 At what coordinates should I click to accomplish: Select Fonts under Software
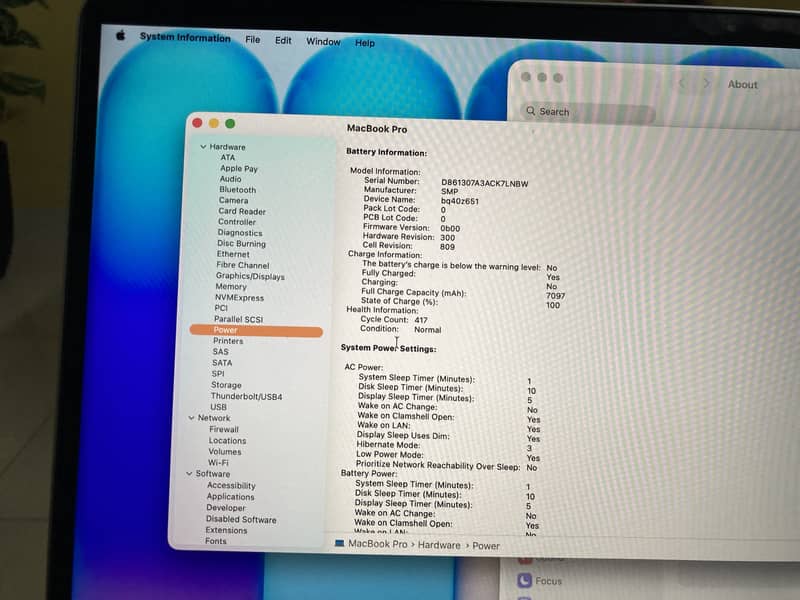tap(215, 541)
